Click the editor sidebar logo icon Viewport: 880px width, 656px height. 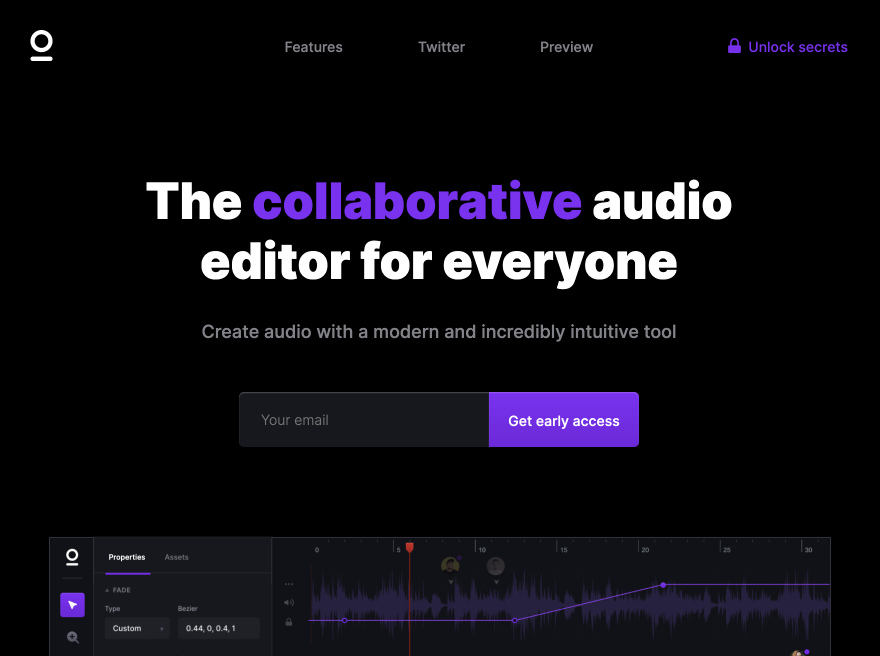point(72,557)
